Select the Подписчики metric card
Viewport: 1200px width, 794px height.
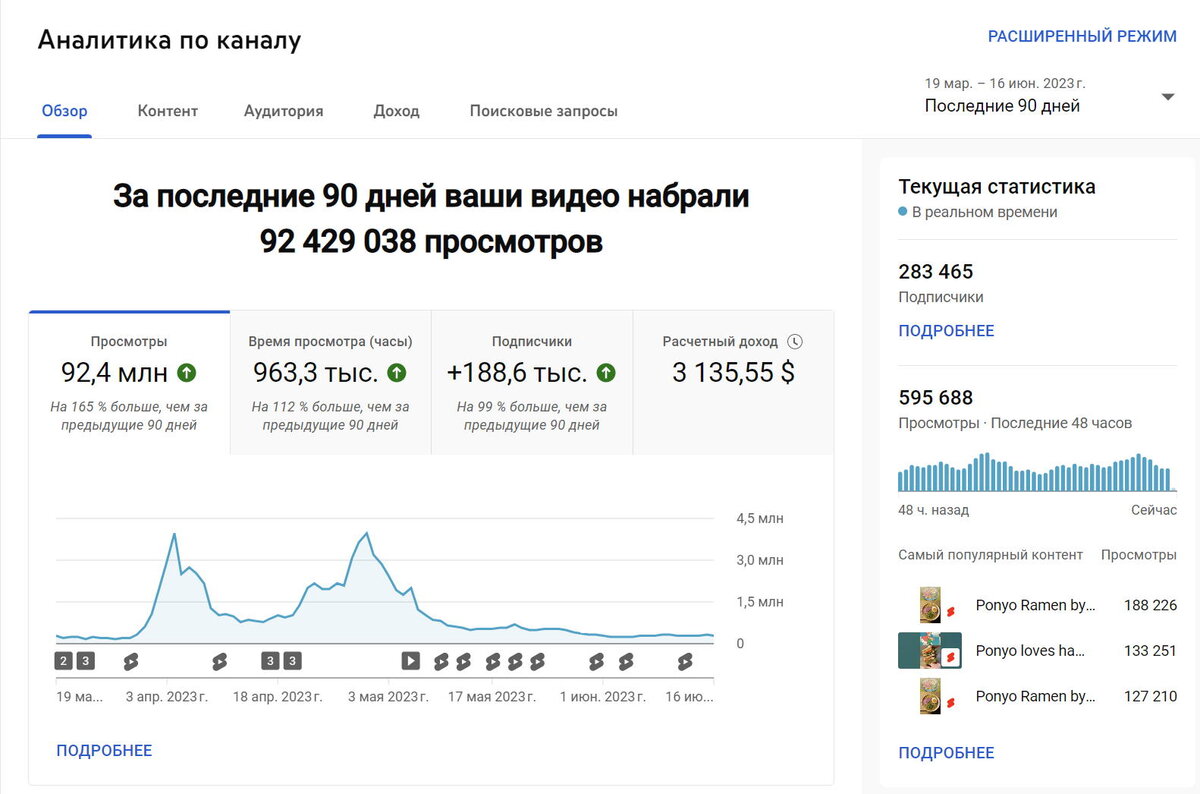(x=532, y=383)
